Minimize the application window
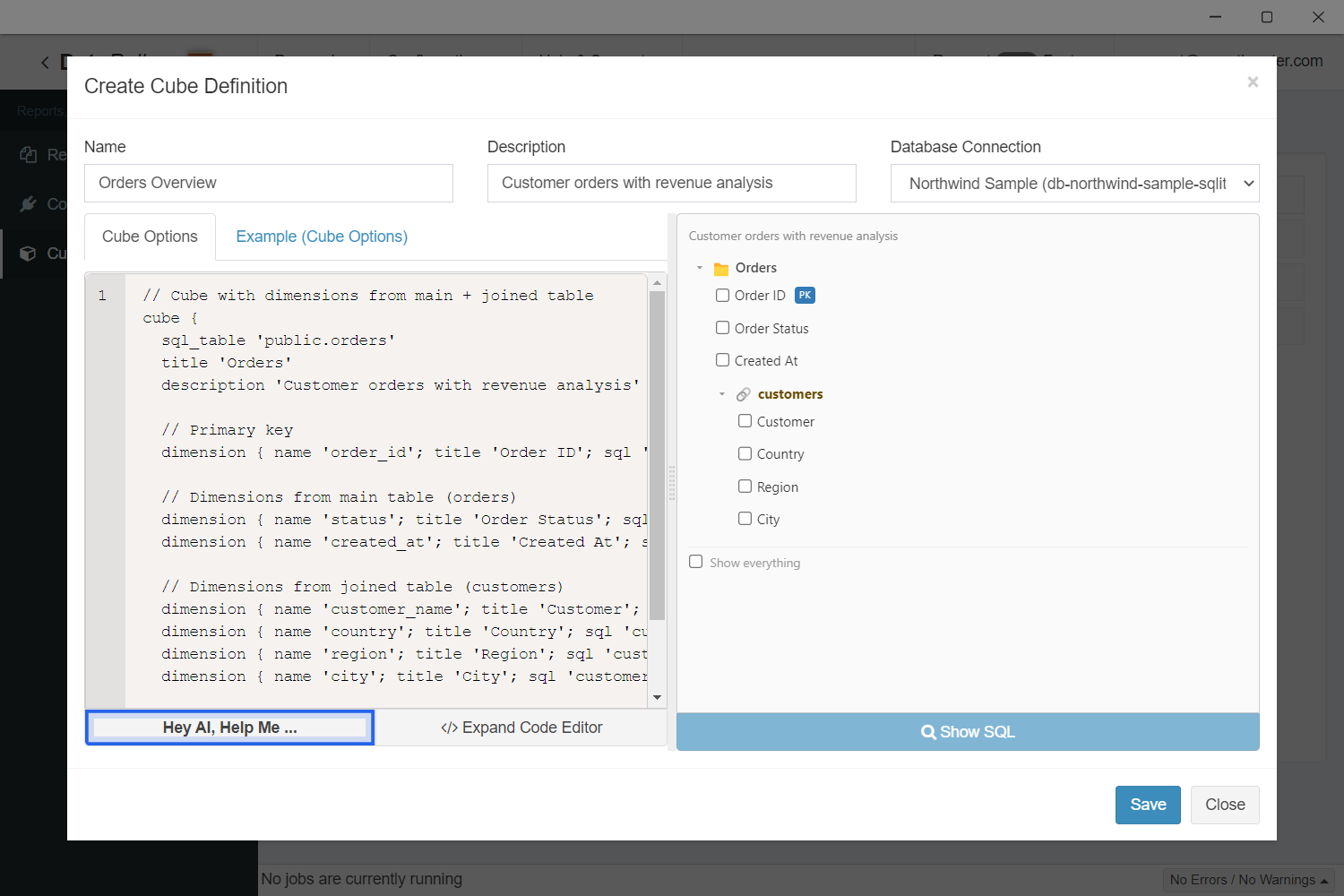Viewport: 1344px width, 896px height. (x=1216, y=17)
